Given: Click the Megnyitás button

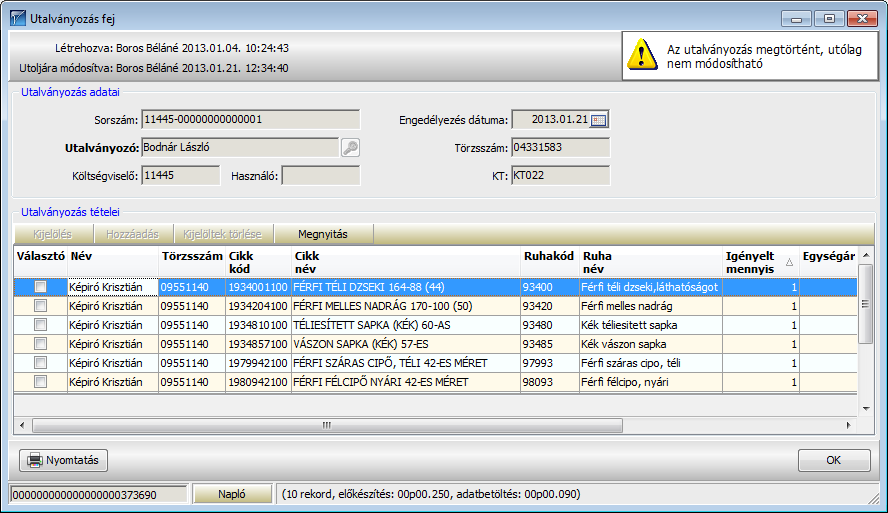Looking at the screenshot, I should (323, 234).
